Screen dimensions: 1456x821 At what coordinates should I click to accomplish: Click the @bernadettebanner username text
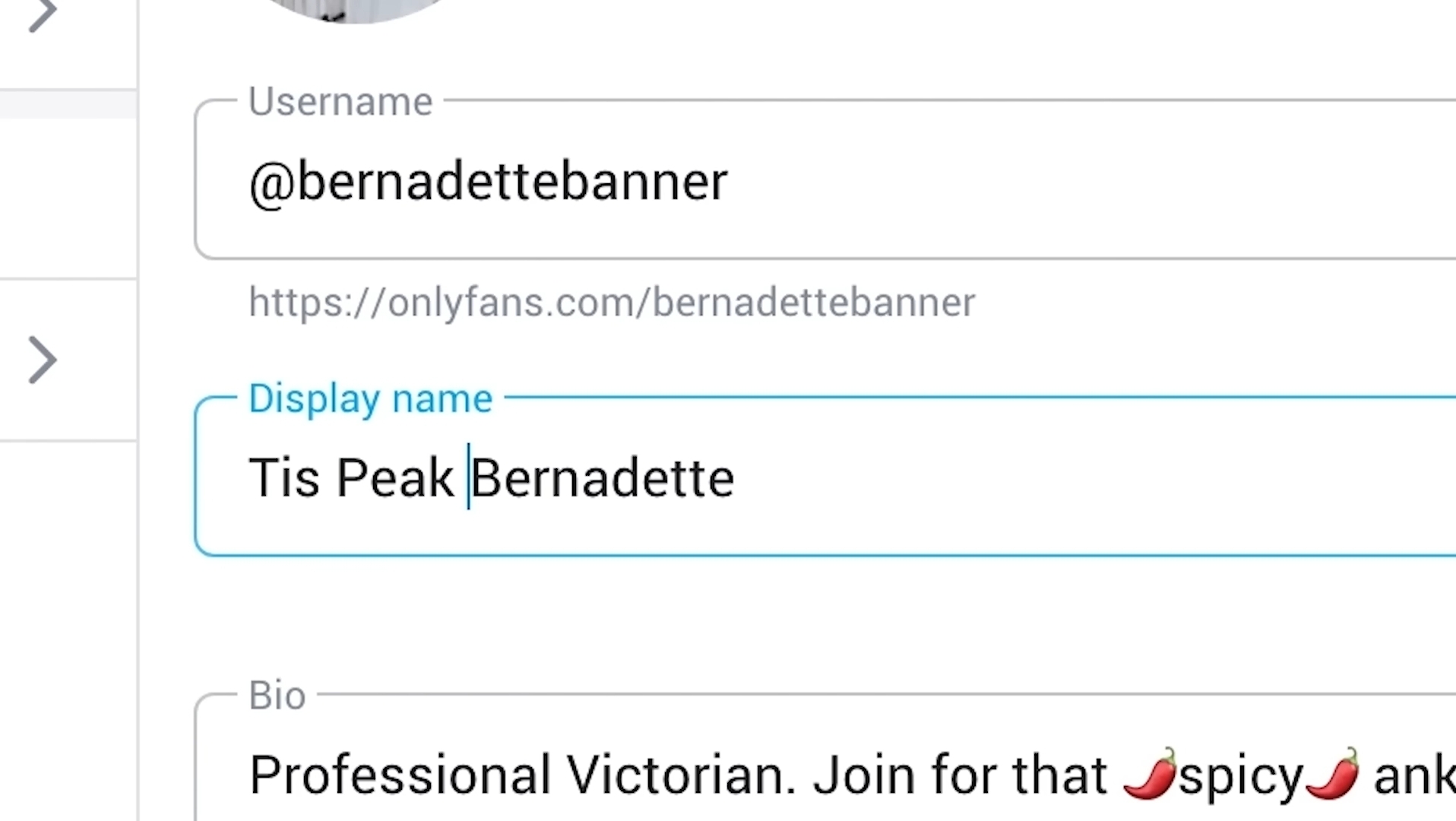(488, 182)
